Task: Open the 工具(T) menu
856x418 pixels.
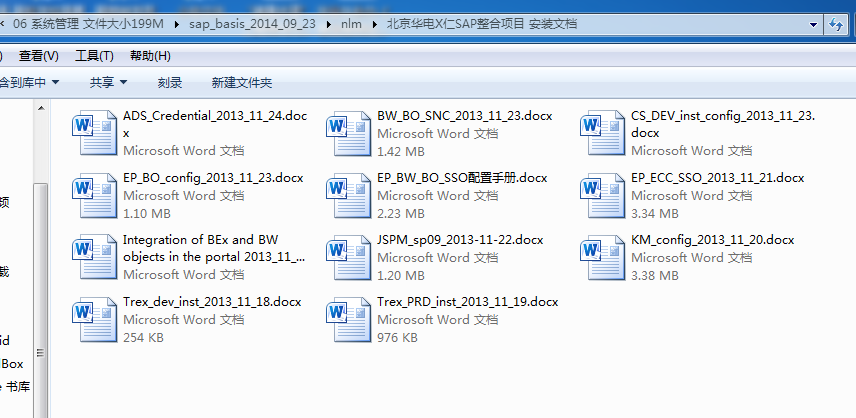Action: pos(94,56)
